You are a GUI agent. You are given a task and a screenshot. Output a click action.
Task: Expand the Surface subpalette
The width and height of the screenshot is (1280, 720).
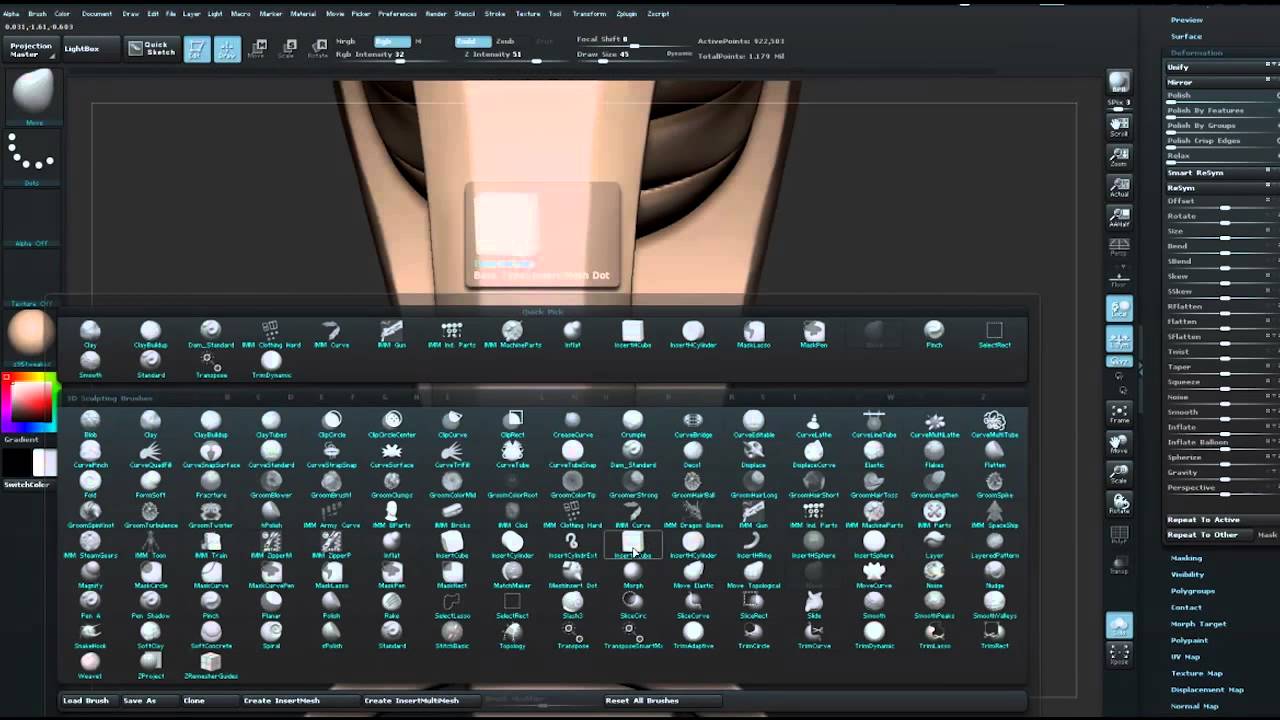[x=1186, y=36]
